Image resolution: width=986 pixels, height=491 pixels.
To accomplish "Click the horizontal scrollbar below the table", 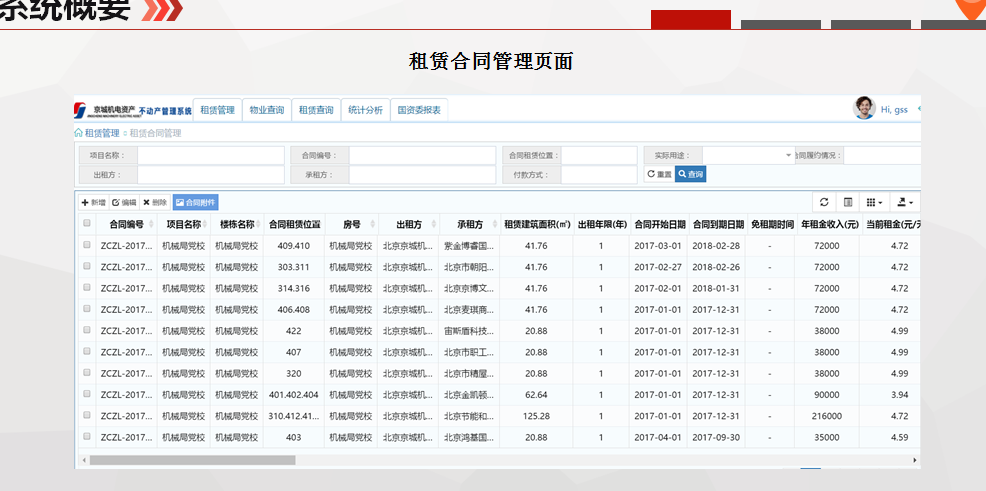I will click(x=192, y=460).
